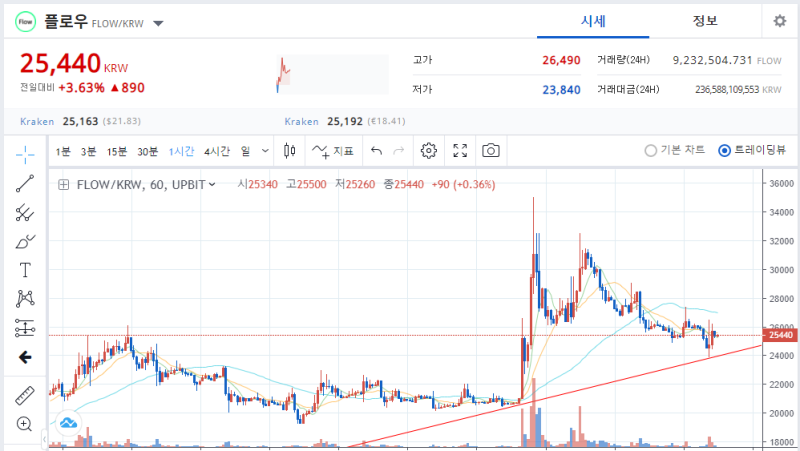Click the legend change +90 (+0.36%)
The width and height of the screenshot is (800, 451).
(463, 185)
